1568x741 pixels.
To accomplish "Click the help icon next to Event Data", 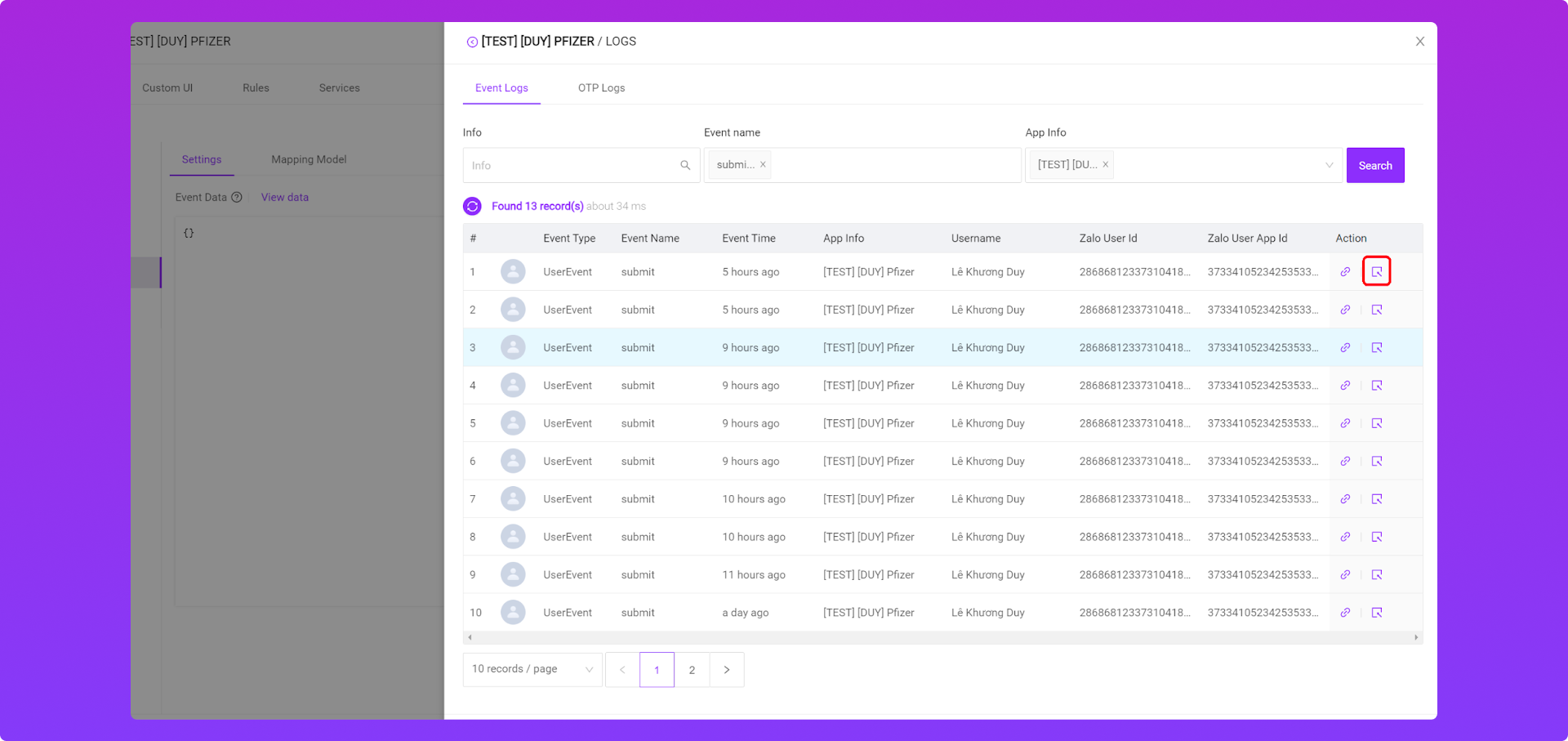I will tap(237, 197).
